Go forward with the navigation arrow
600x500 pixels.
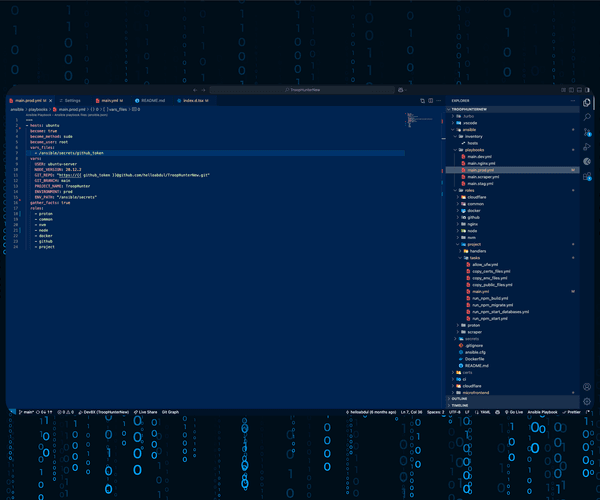click(x=203, y=90)
